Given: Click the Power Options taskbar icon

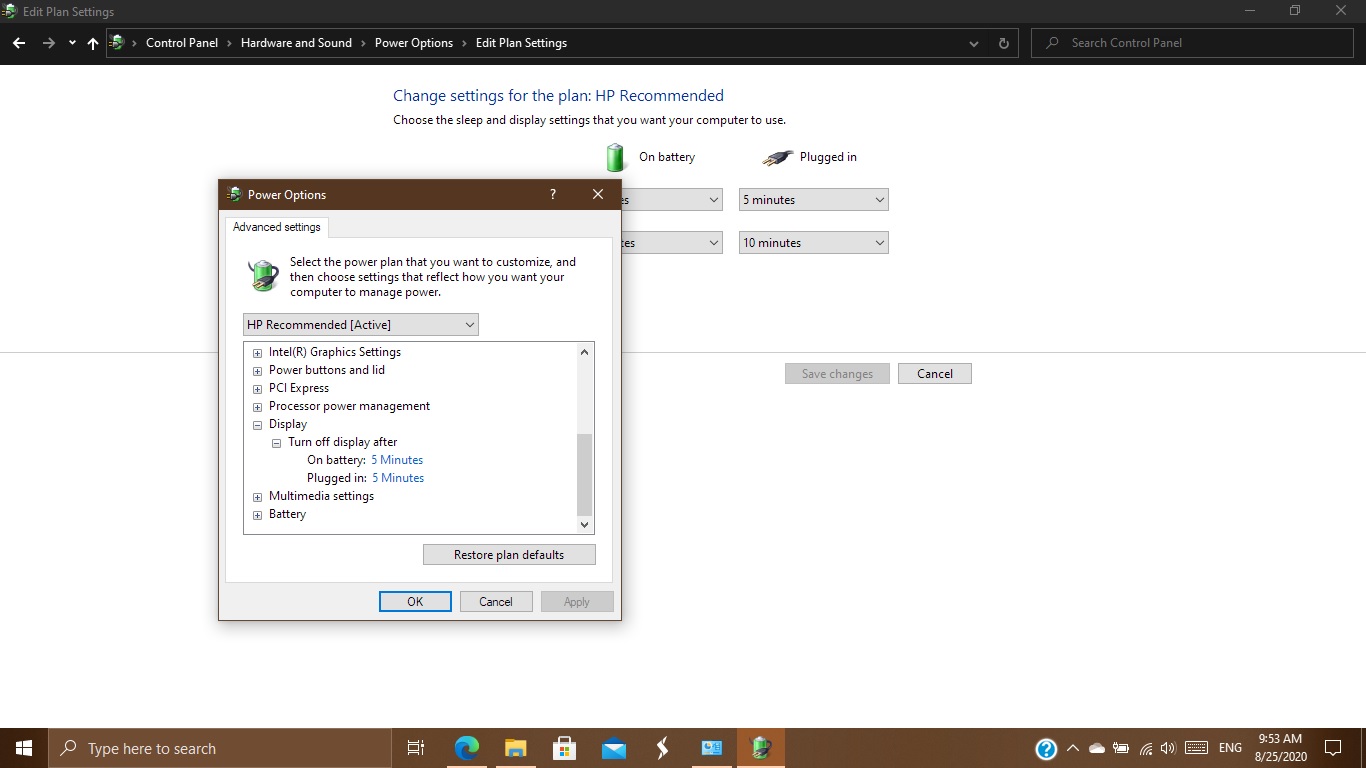Looking at the screenshot, I should [761, 748].
